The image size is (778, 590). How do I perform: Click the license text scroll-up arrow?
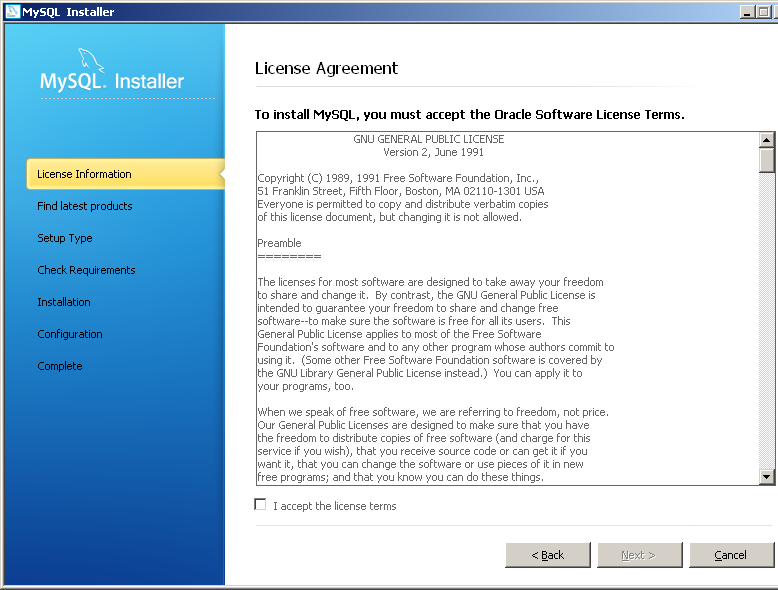click(767, 140)
